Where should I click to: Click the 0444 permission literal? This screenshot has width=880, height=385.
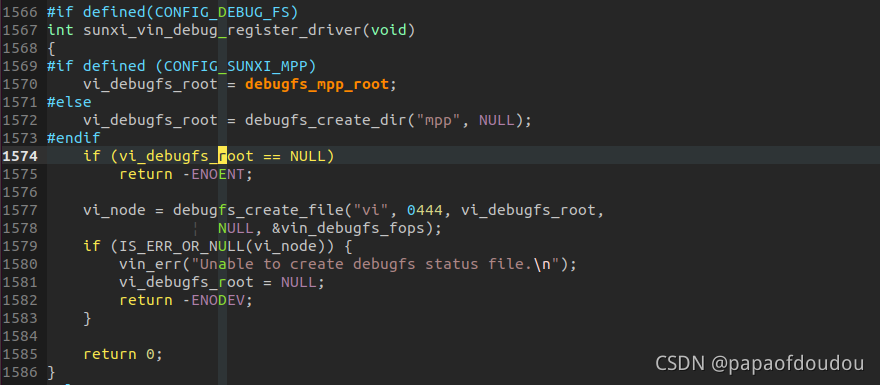[424, 210]
